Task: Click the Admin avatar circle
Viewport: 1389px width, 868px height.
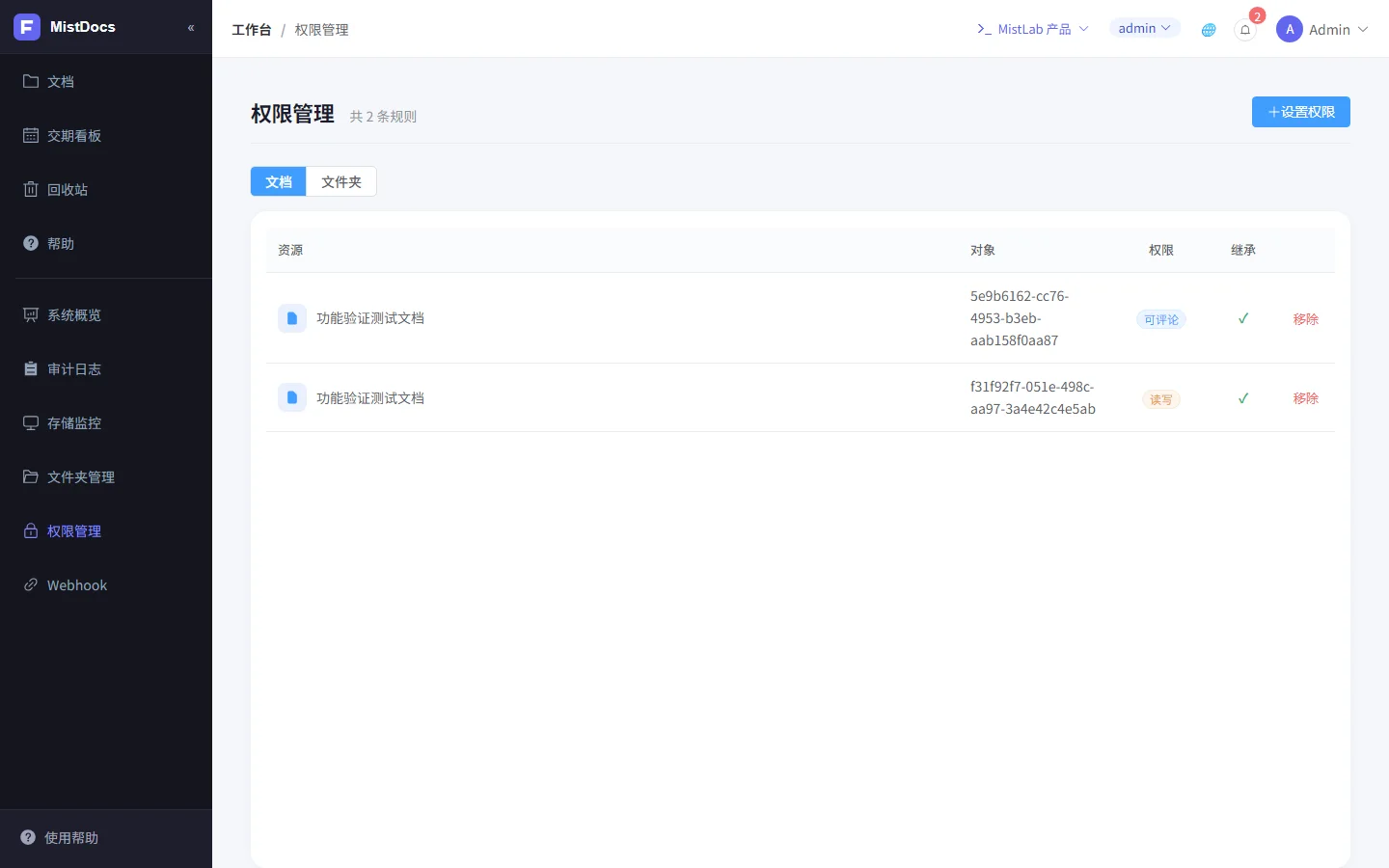Action: (1290, 29)
